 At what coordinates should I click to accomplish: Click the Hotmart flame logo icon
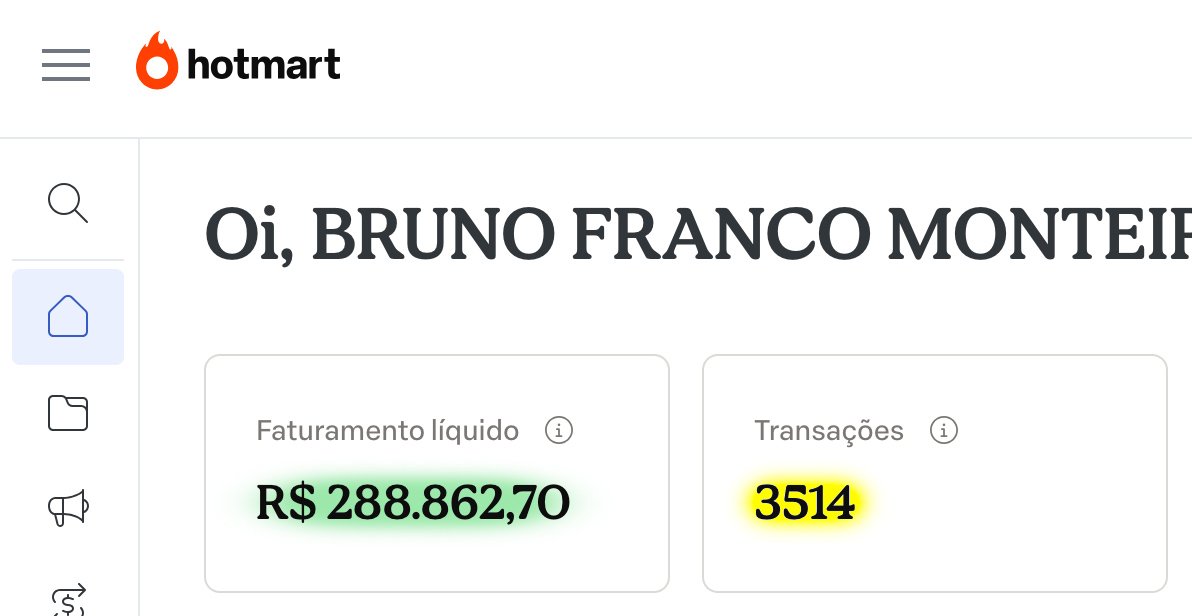pyautogui.click(x=156, y=62)
